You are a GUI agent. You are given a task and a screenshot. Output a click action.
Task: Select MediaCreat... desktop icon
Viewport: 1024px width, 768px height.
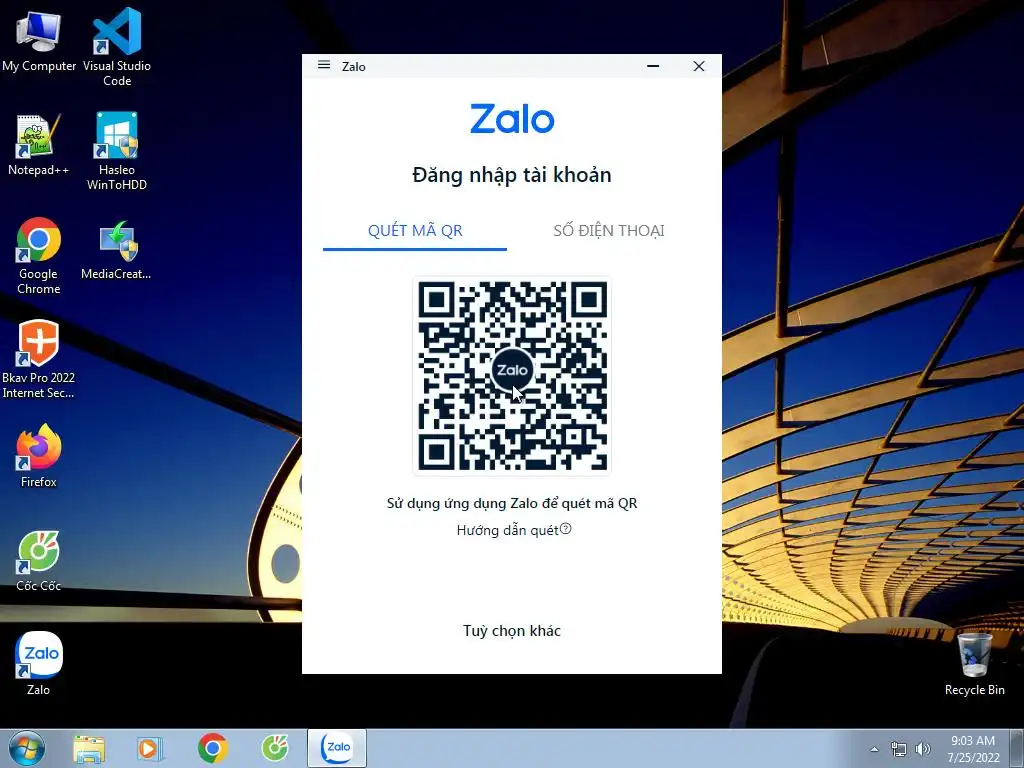coord(116,251)
